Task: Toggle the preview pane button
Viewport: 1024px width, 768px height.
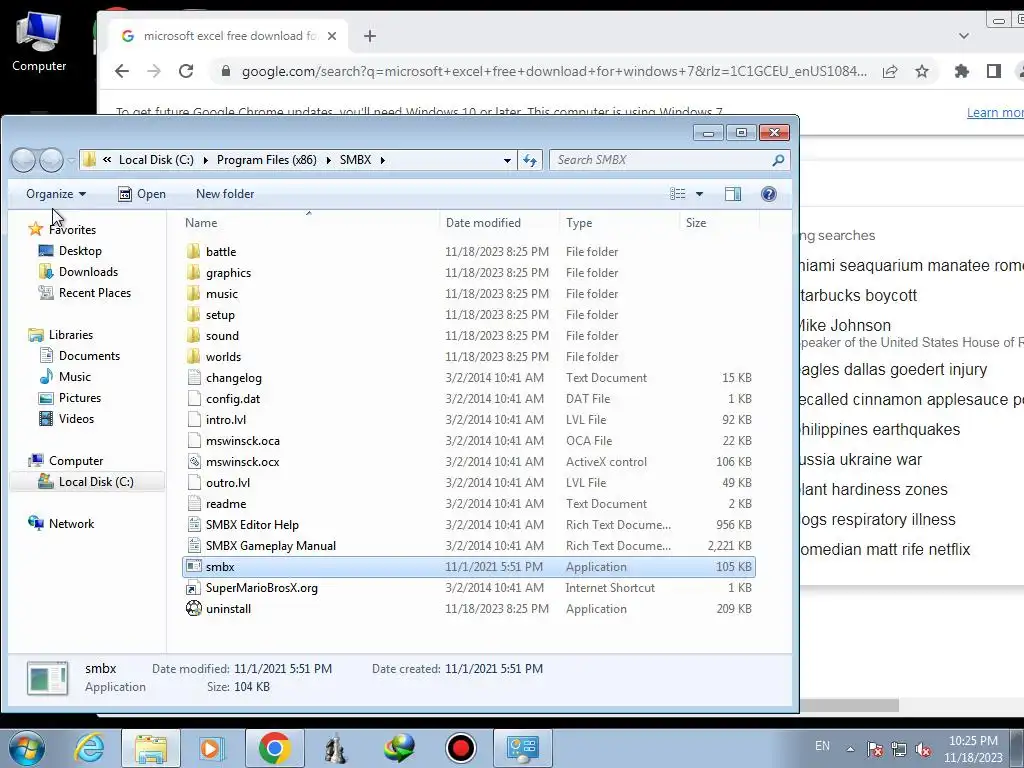Action: point(733,194)
